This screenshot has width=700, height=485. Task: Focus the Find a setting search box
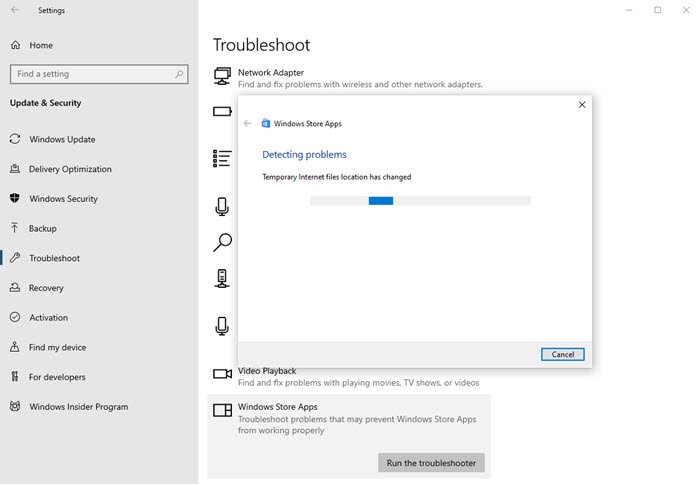(90, 74)
